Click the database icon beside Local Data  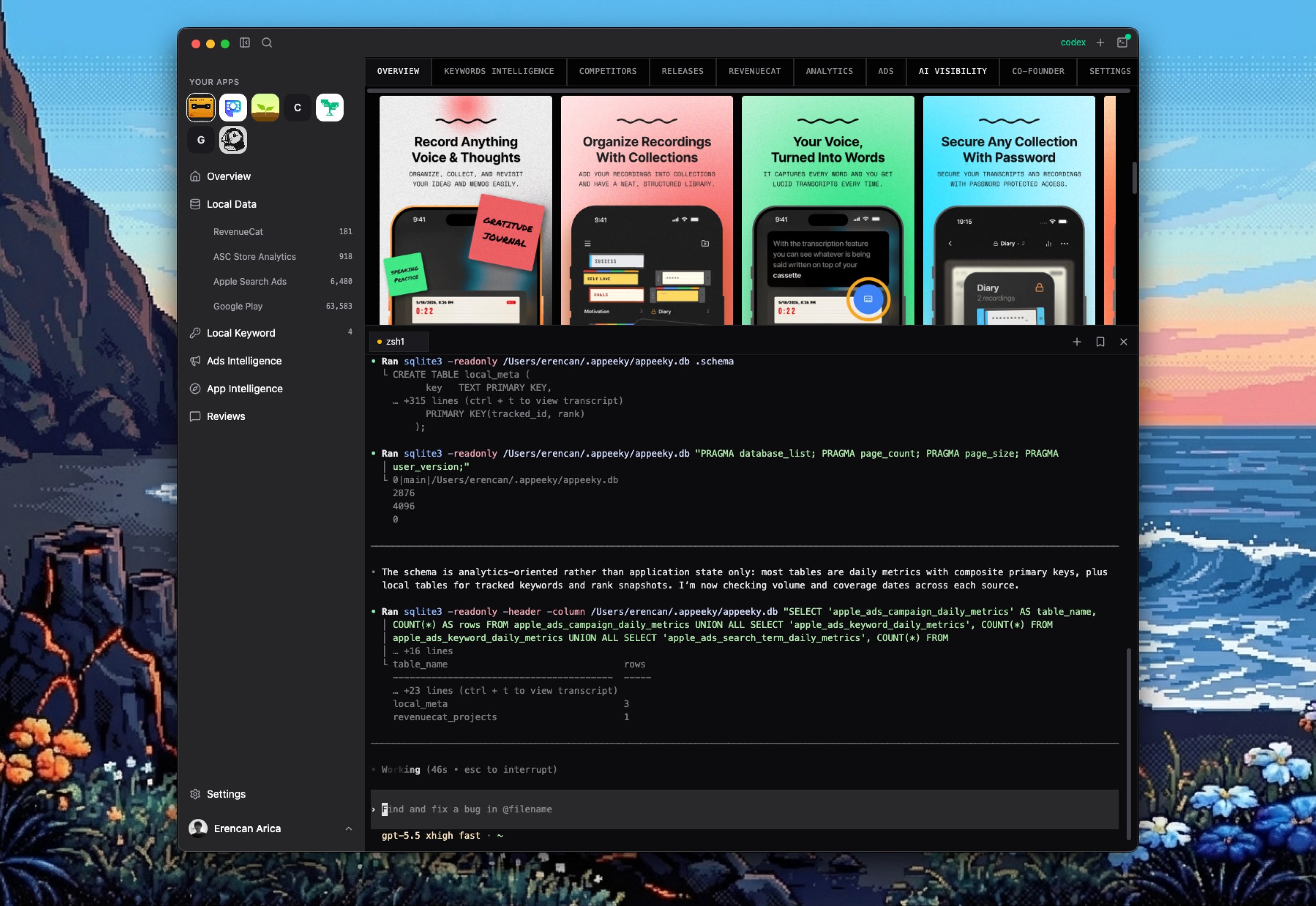(x=195, y=204)
